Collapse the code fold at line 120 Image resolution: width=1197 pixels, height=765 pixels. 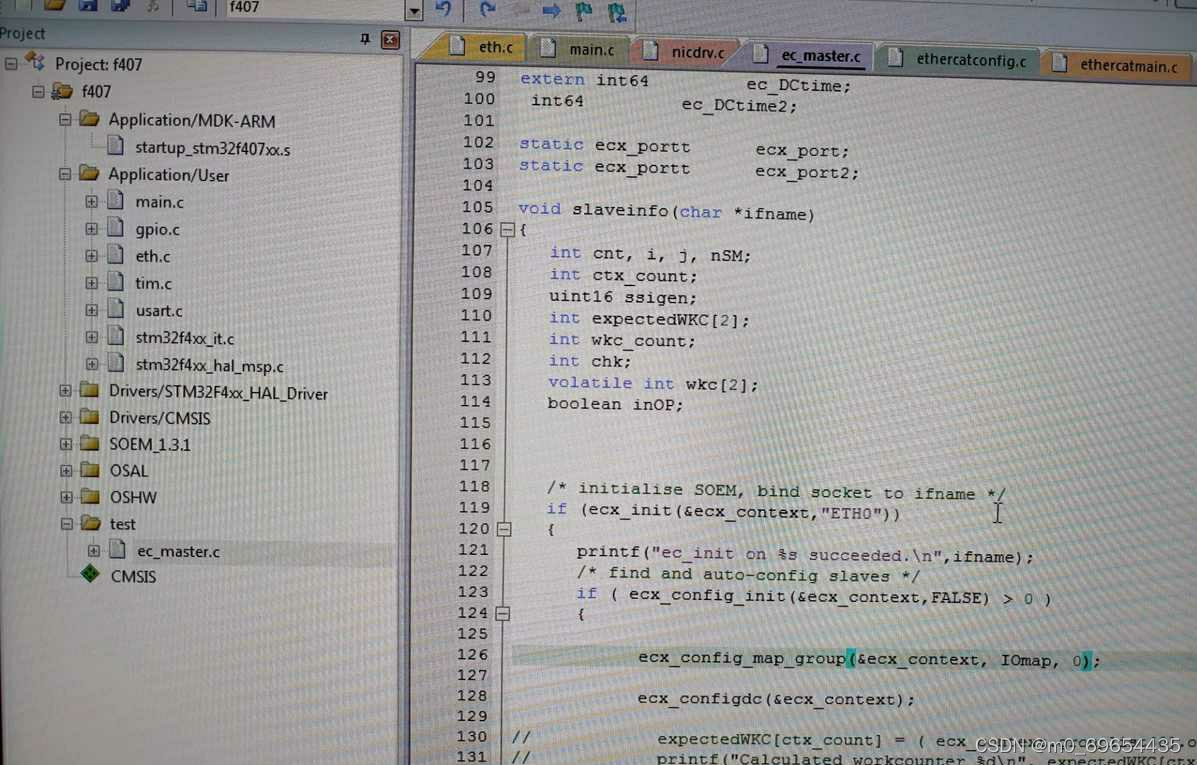(x=504, y=528)
